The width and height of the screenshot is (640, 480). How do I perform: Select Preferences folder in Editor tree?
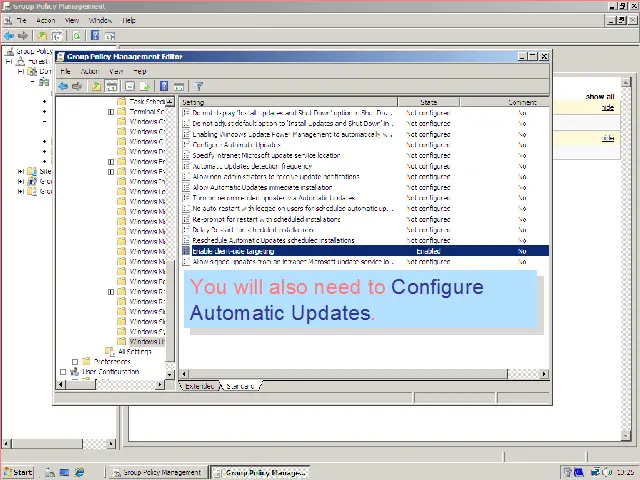point(107,362)
